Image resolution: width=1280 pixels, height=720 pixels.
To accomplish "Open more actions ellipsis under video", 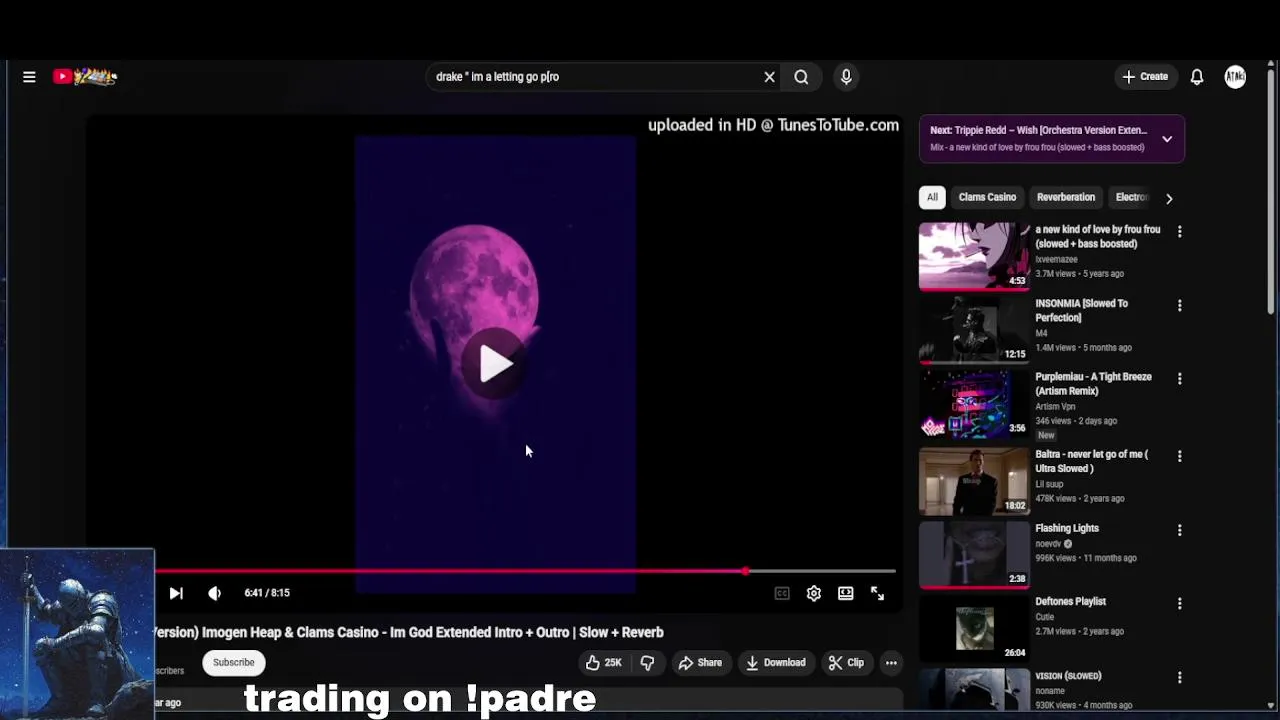I will pos(891,663).
